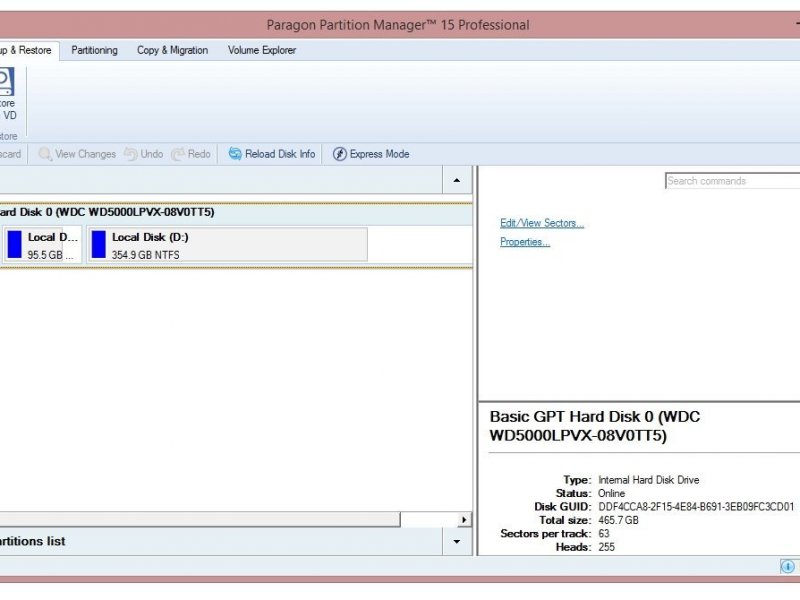Viewport: 800px width, 600px height.
Task: Click the Partitions list heading
Action: (x=33, y=541)
